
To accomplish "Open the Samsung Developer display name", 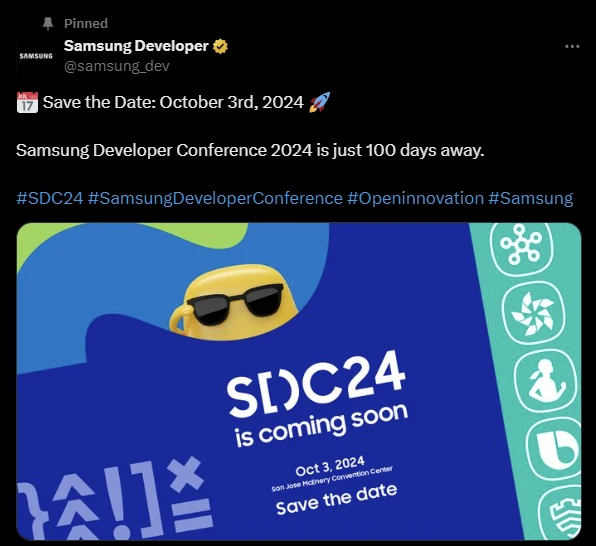I will pyautogui.click(x=136, y=46).
